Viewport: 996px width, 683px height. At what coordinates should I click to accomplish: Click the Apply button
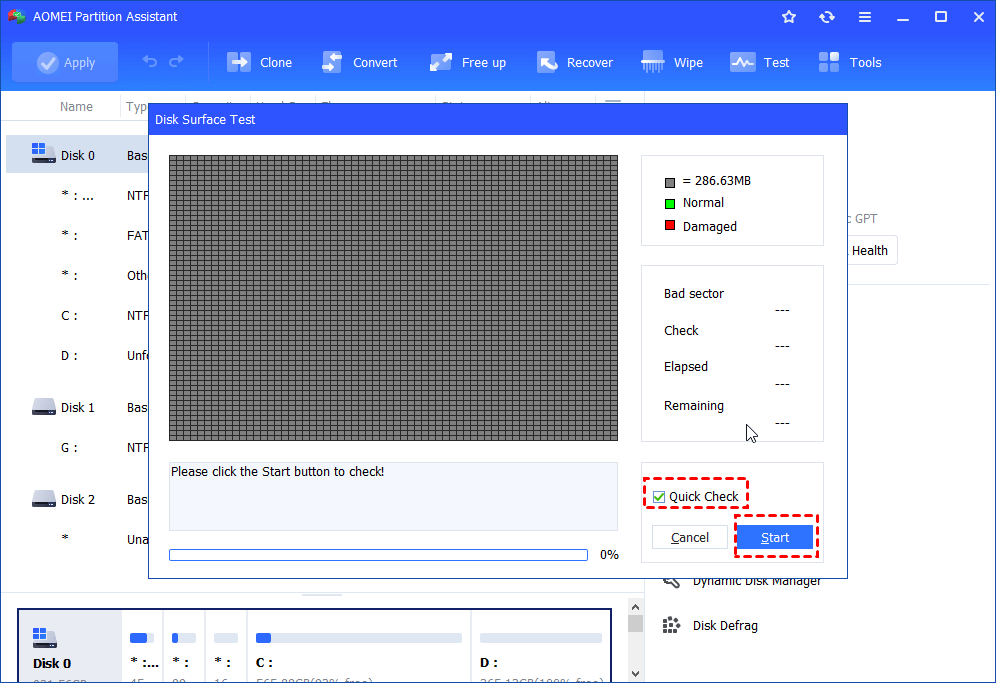65,62
